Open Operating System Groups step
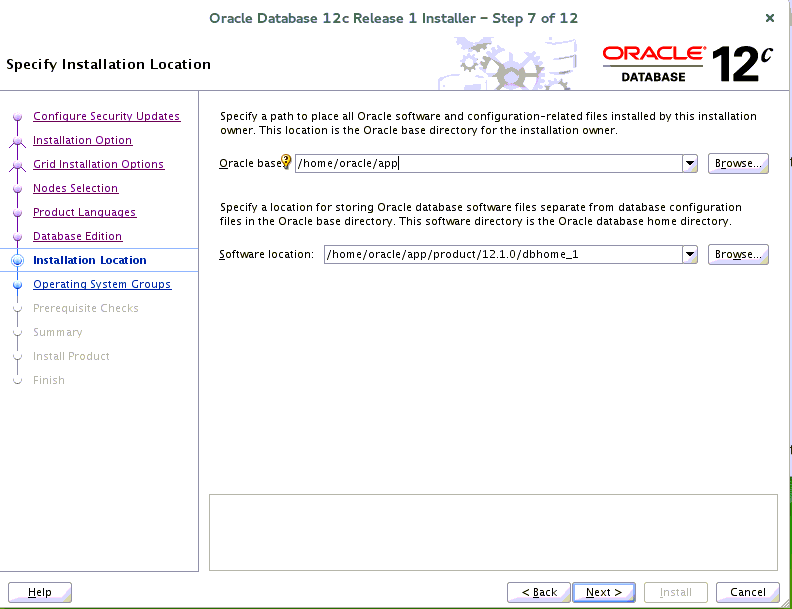 [x=101, y=284]
